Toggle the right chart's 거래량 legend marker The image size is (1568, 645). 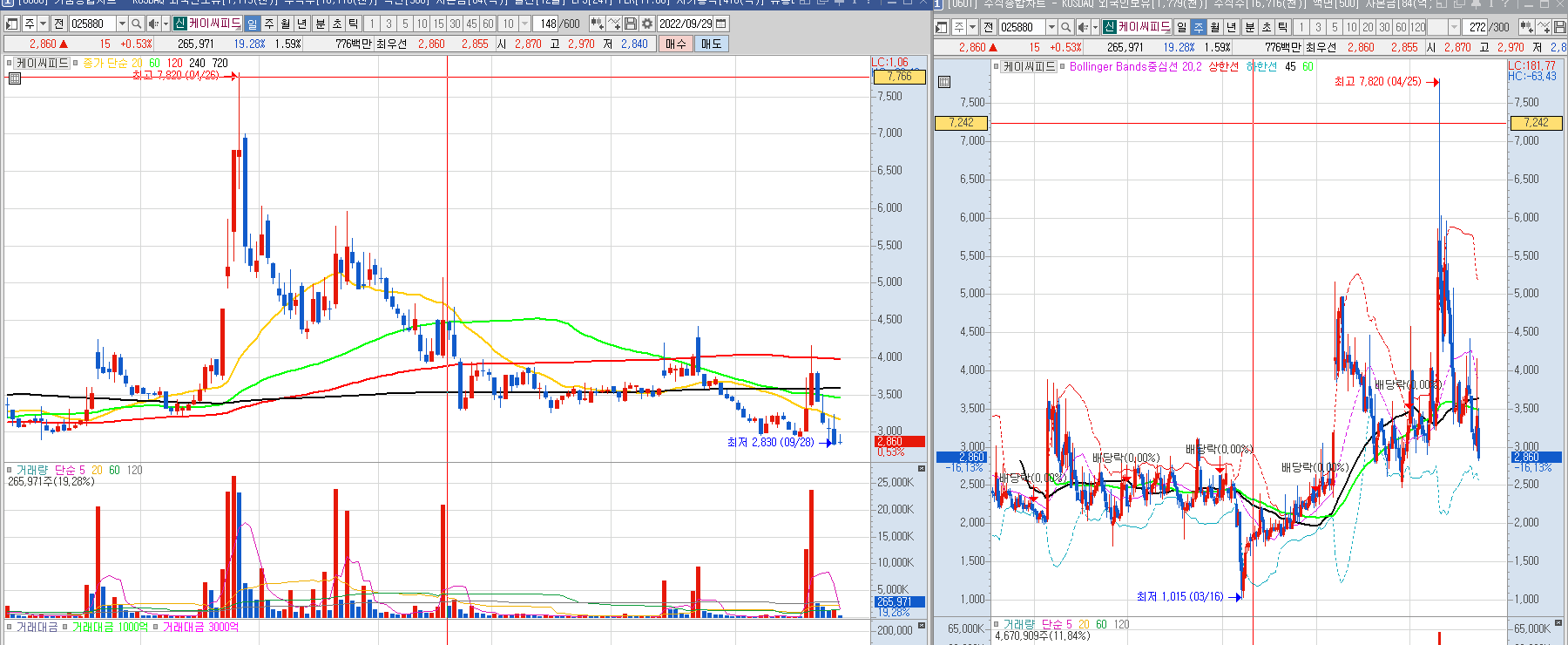click(997, 624)
